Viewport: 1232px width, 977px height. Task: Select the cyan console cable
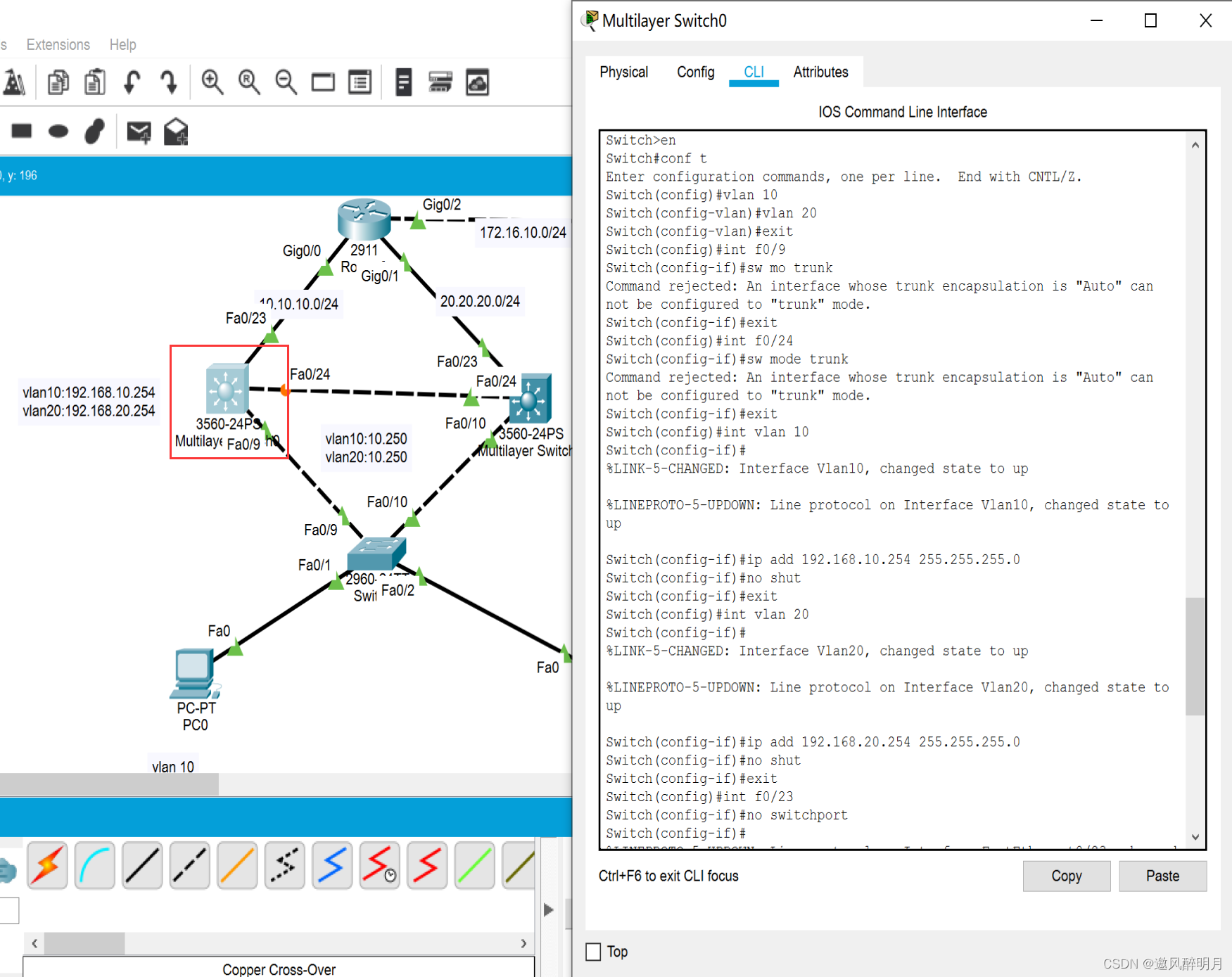pos(94,865)
